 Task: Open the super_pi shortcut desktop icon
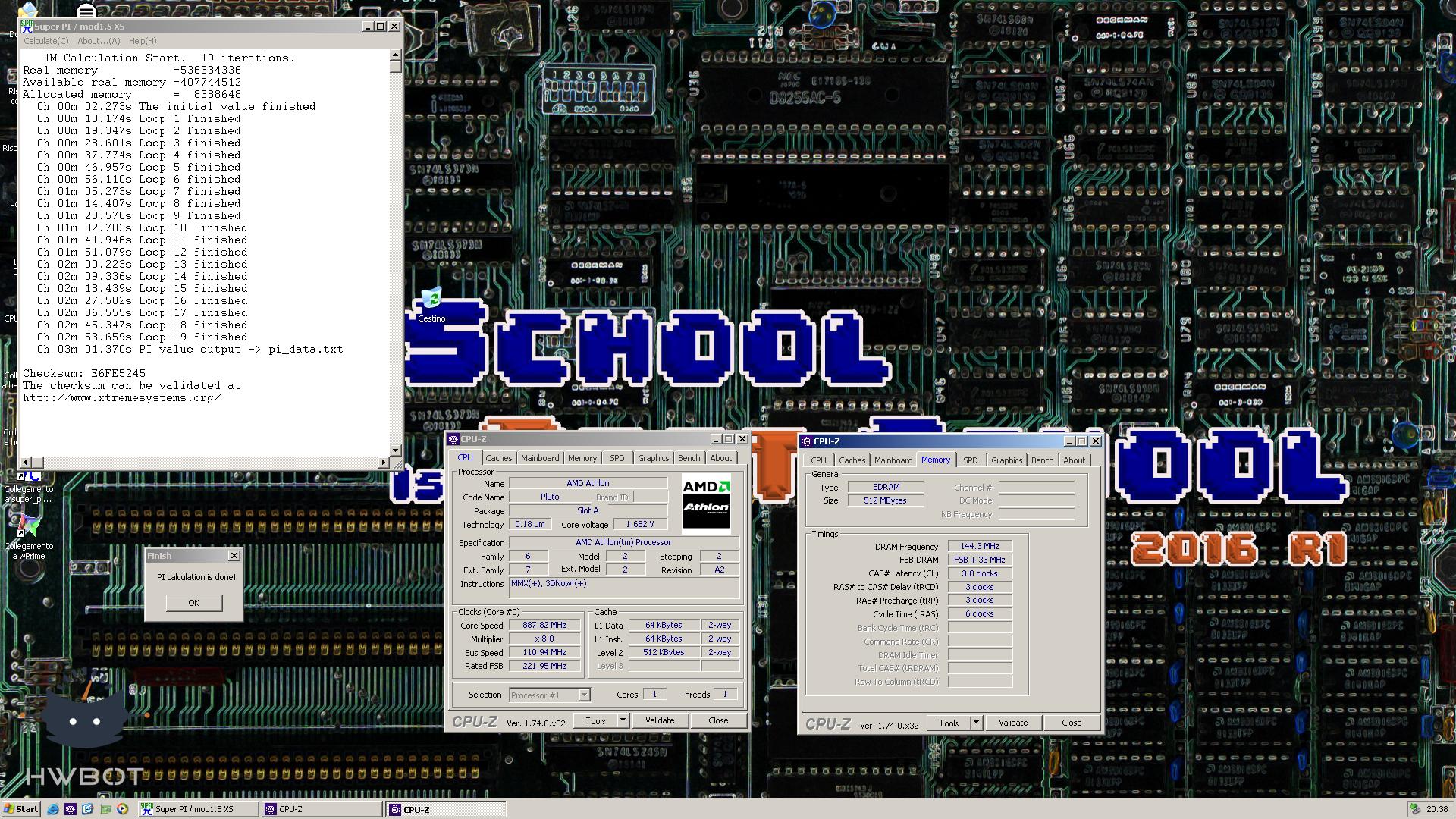[x=29, y=488]
